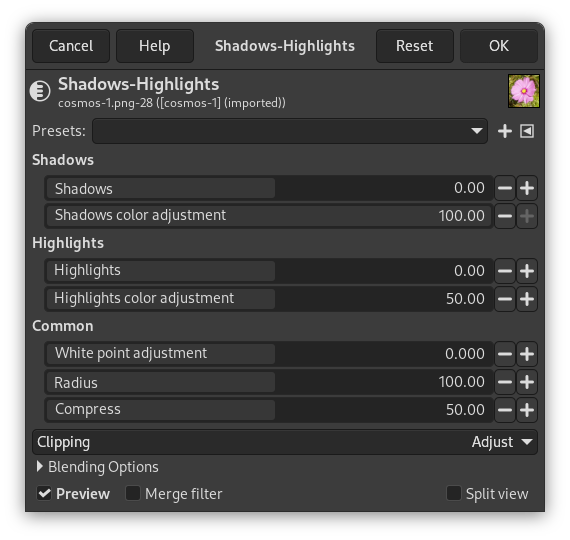Enable the Split view checkbox
The image size is (570, 540).
(454, 493)
